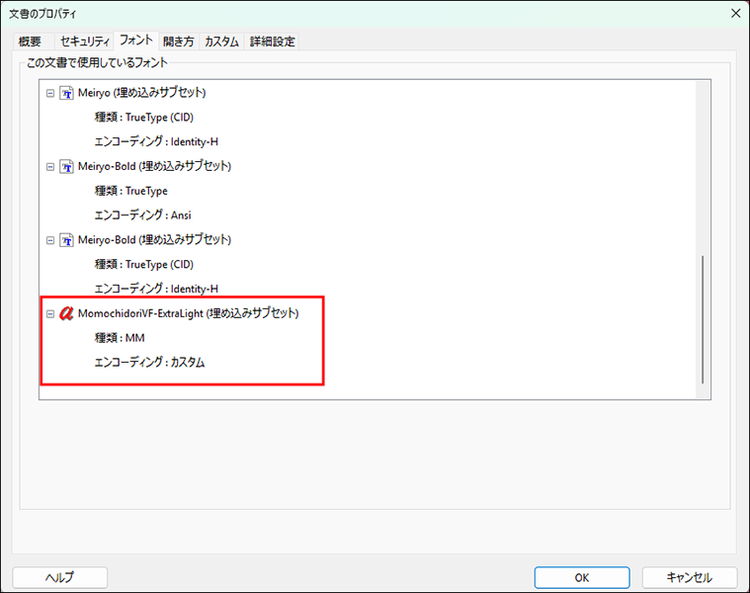Collapse the MomochidoriVF-ExtraLight font entry
This screenshot has width=750, height=593.
click(x=50, y=314)
